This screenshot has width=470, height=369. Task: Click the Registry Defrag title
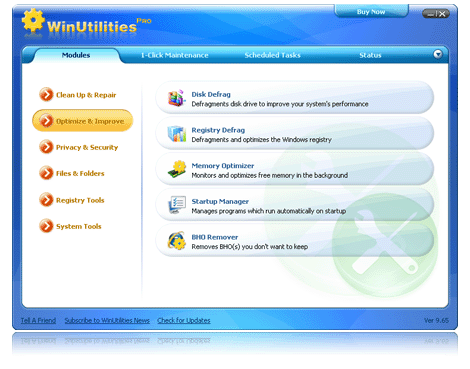click(218, 130)
